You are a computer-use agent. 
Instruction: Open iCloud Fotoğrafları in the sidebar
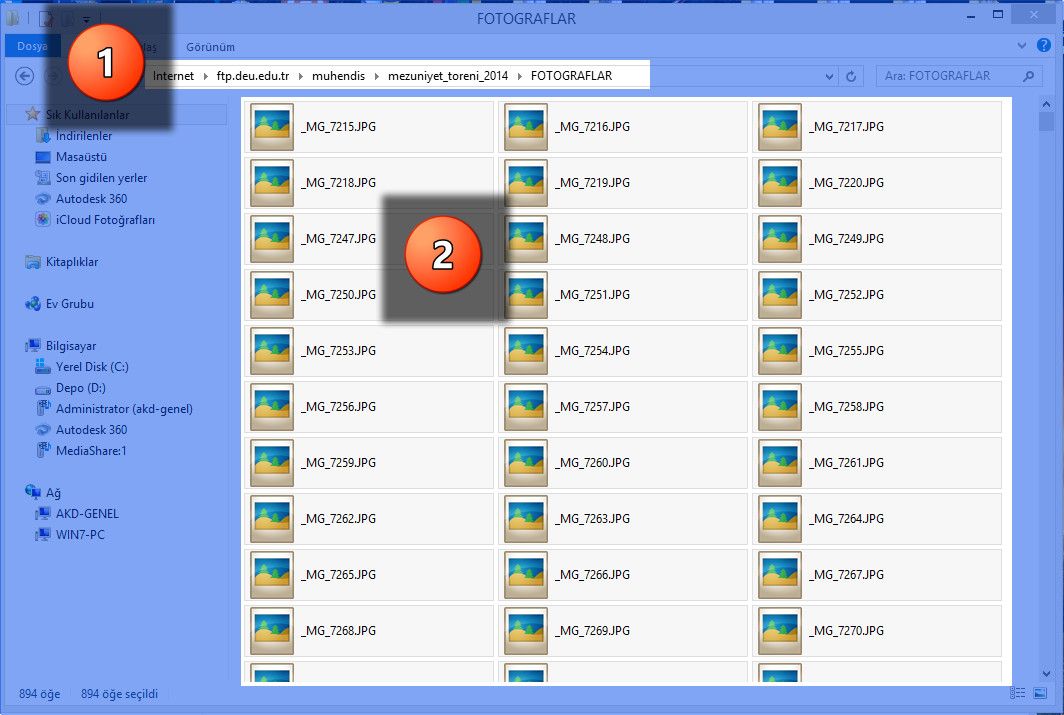pyautogui.click(x=105, y=220)
